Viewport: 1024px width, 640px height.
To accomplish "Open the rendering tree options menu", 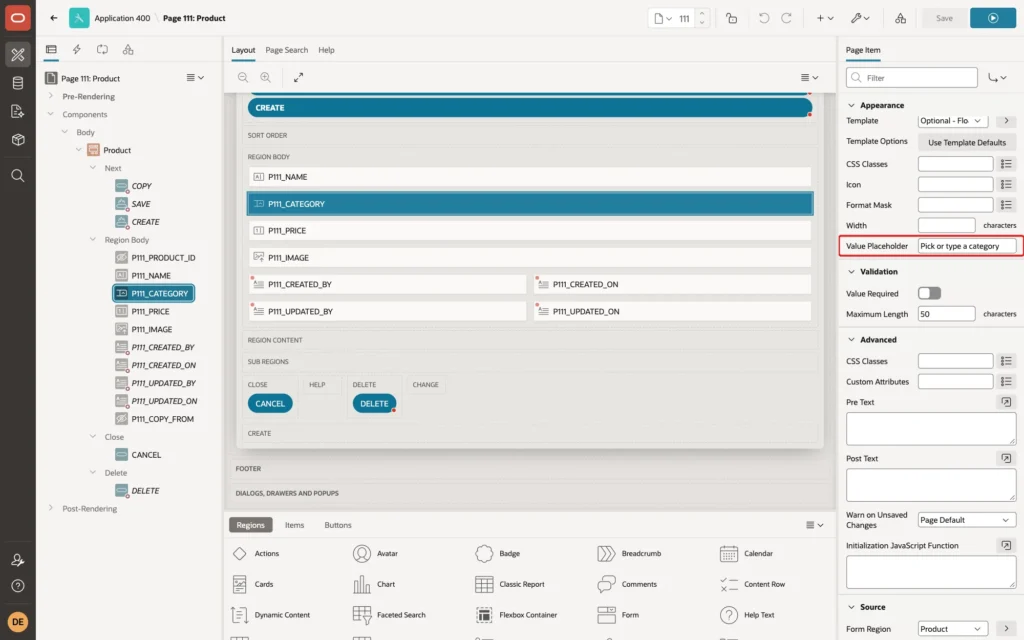I will (x=195, y=78).
